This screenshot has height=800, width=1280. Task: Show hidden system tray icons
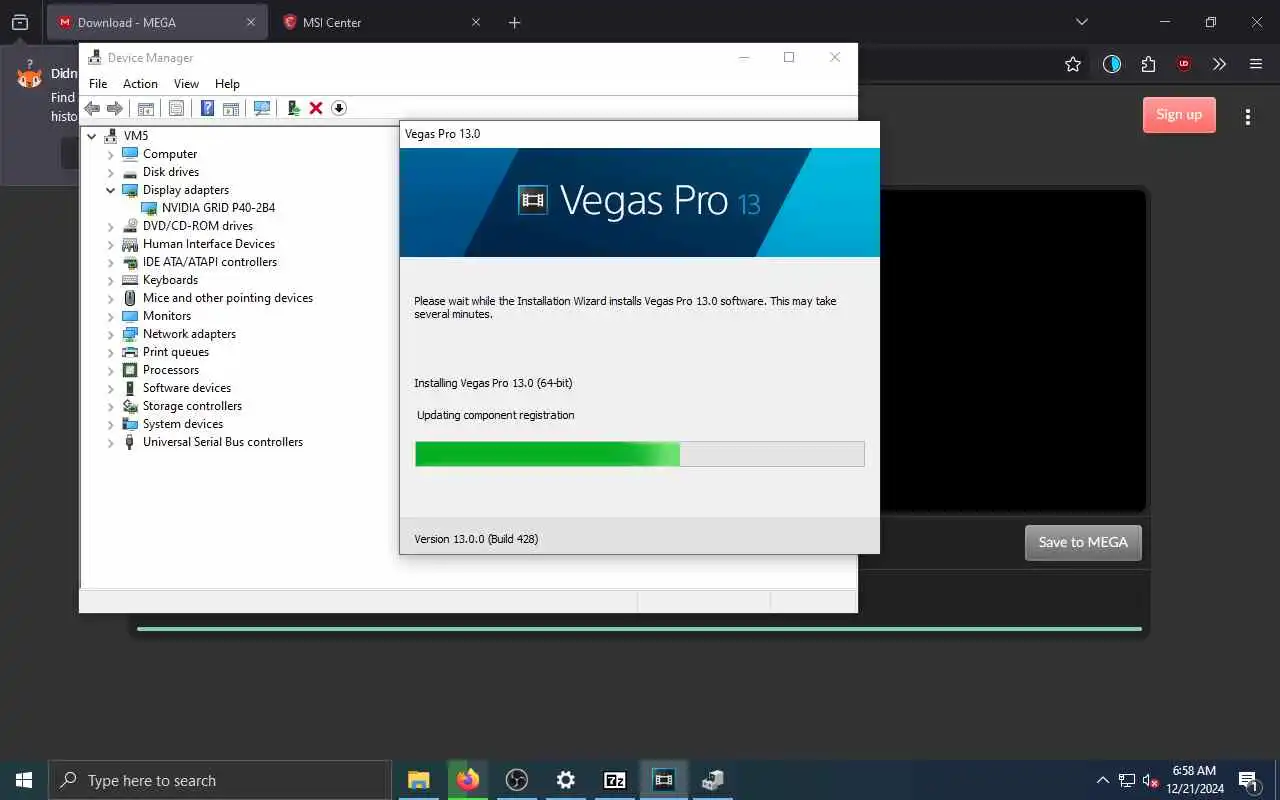coord(1103,781)
